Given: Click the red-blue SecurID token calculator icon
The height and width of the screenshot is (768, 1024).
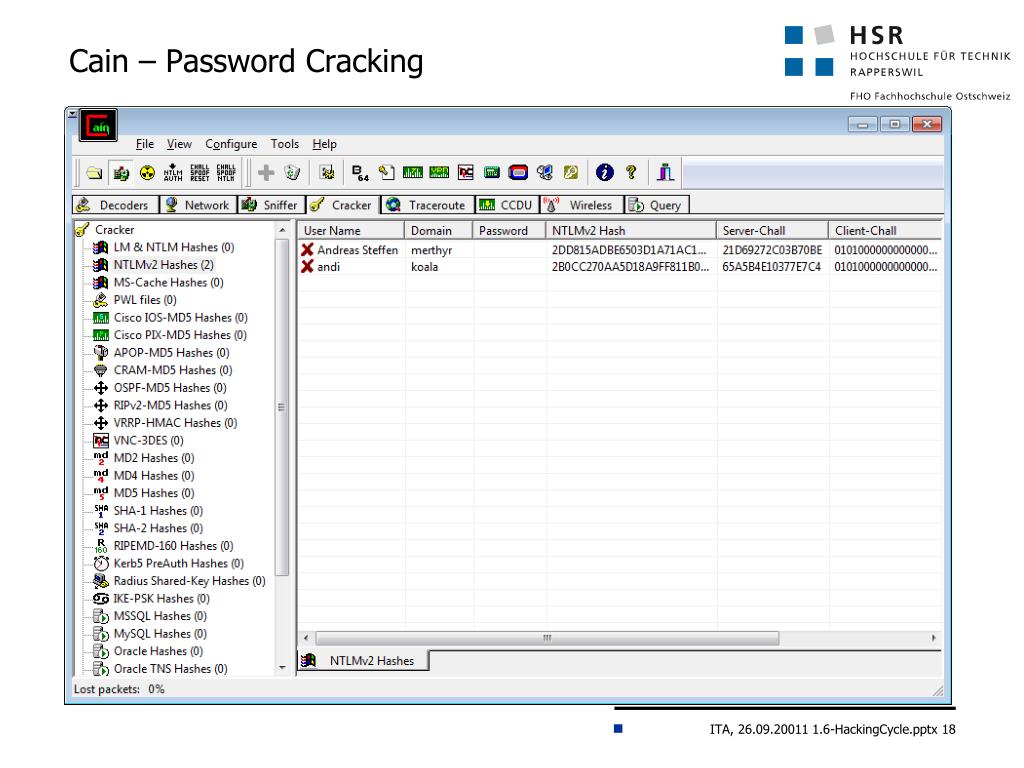Looking at the screenshot, I should (518, 172).
